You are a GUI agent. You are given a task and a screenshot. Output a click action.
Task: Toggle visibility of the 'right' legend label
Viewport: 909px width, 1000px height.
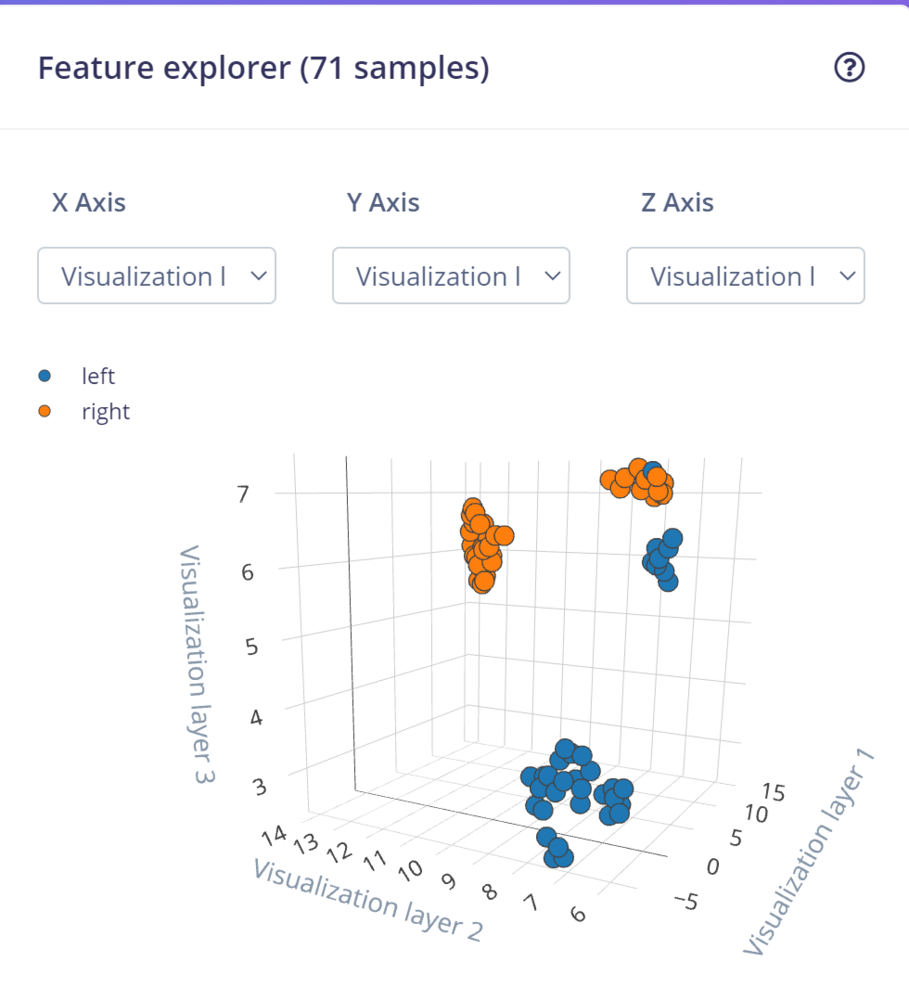point(105,411)
